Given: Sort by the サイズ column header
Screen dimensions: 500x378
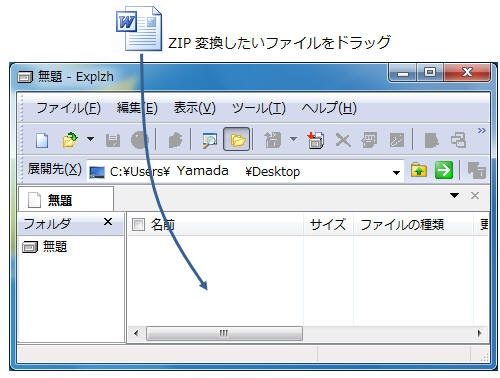Looking at the screenshot, I should 328,224.
